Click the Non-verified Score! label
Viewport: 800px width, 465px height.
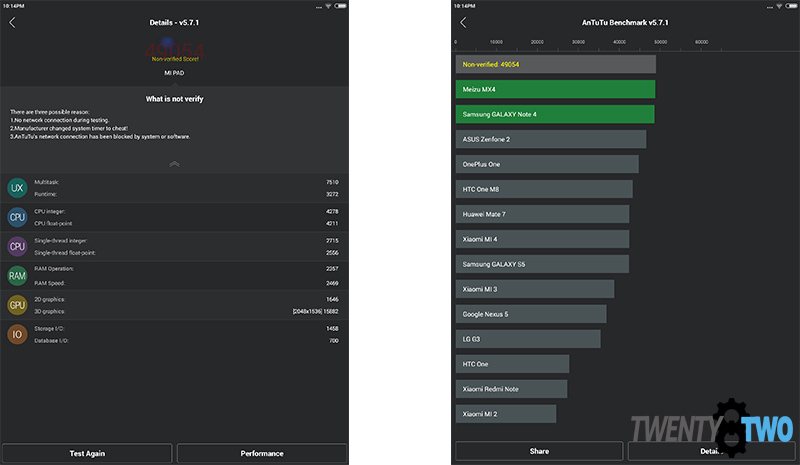175,59
